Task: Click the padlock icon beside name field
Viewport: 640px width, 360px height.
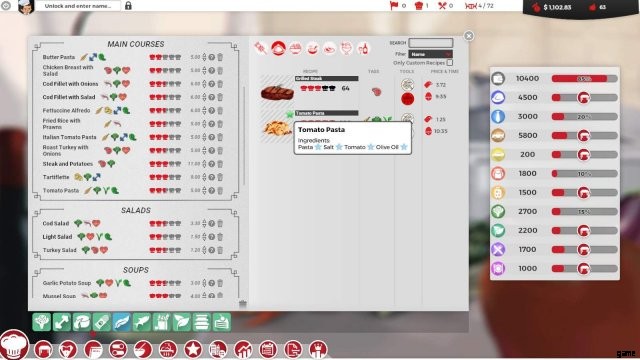Action: (x=128, y=6)
